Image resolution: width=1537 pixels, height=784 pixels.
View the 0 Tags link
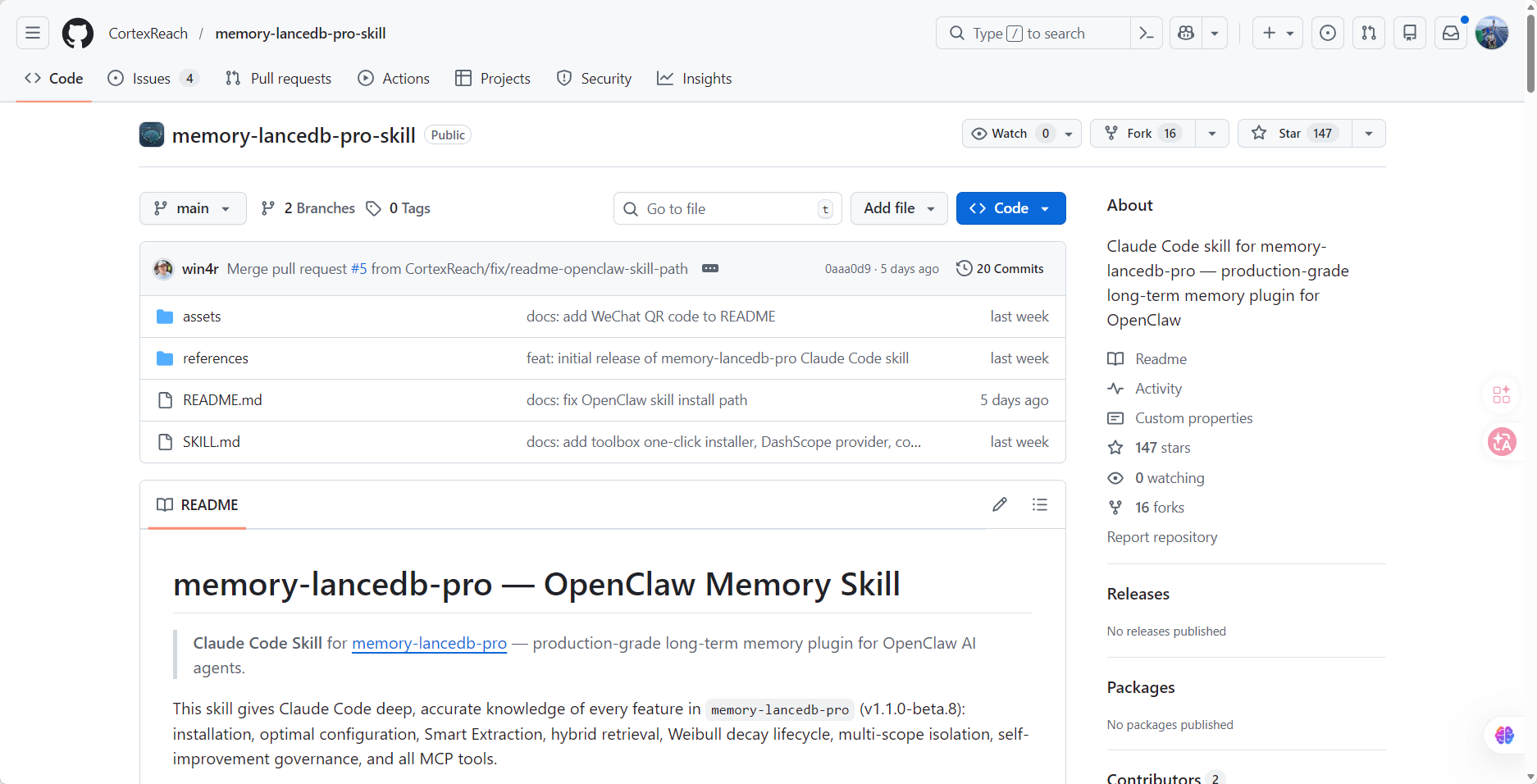pyautogui.click(x=398, y=208)
